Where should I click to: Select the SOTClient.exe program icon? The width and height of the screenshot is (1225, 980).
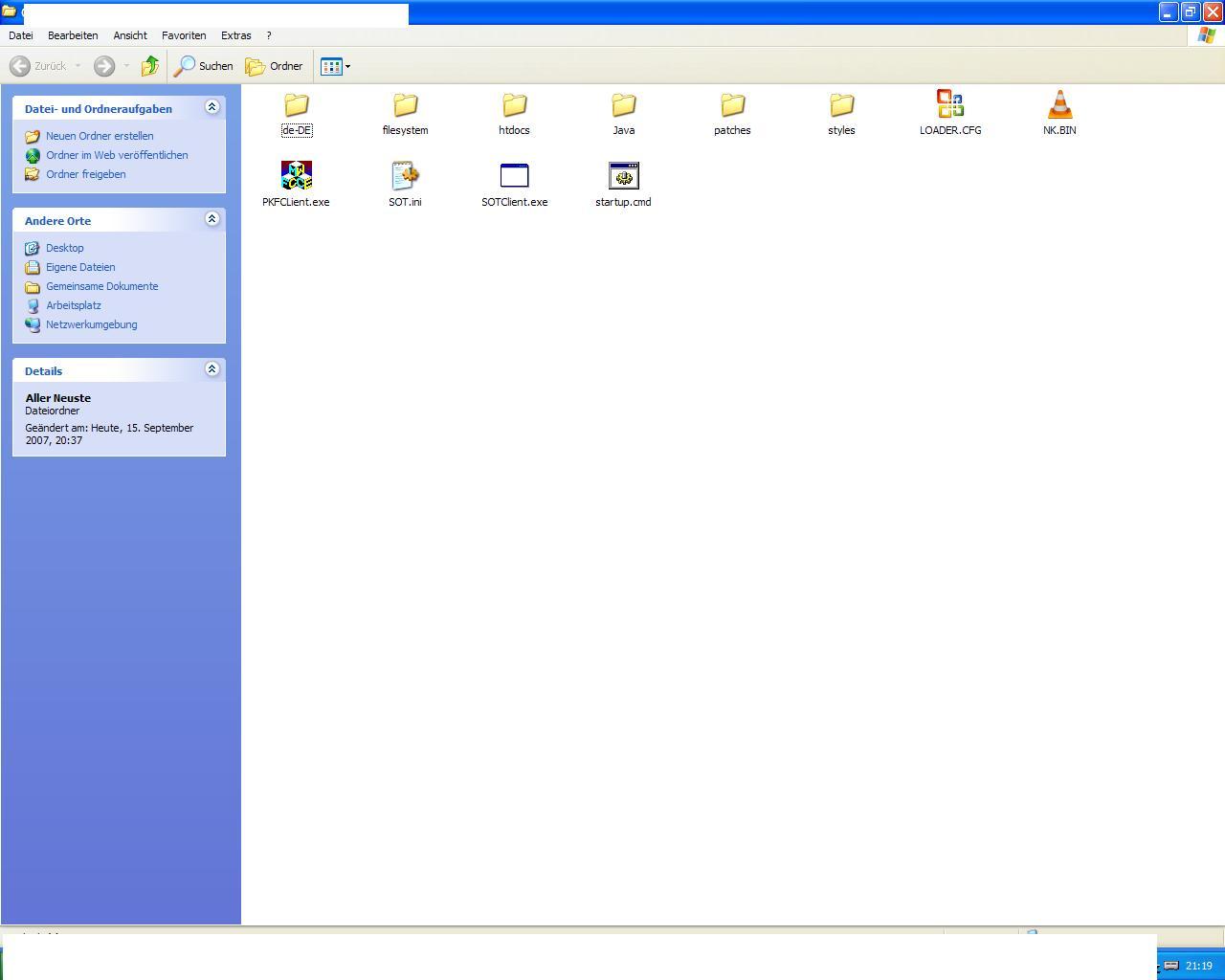[x=514, y=176]
